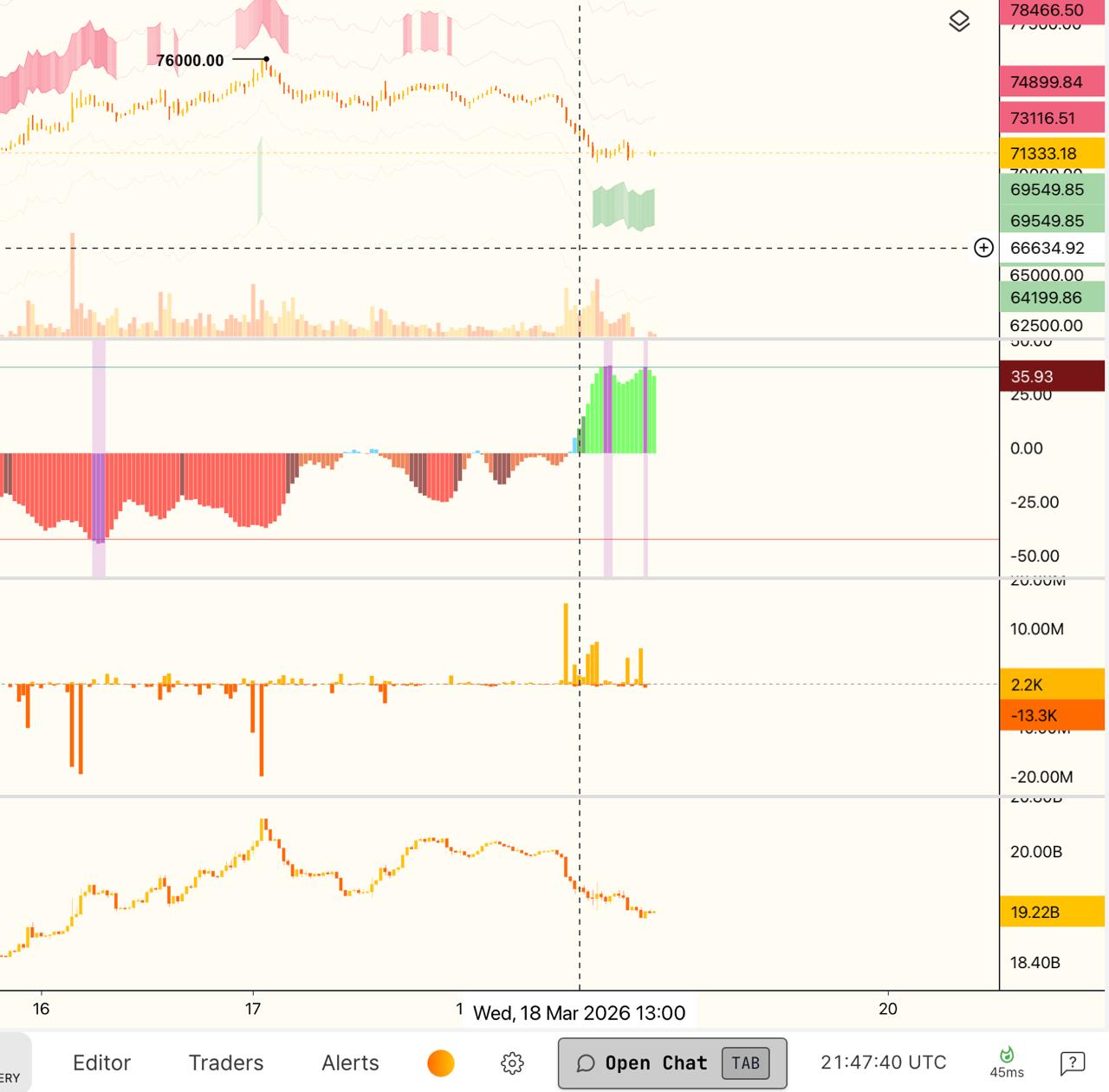
Task: Click the dark red 35.93 indicator value label
Action: coord(1052,376)
